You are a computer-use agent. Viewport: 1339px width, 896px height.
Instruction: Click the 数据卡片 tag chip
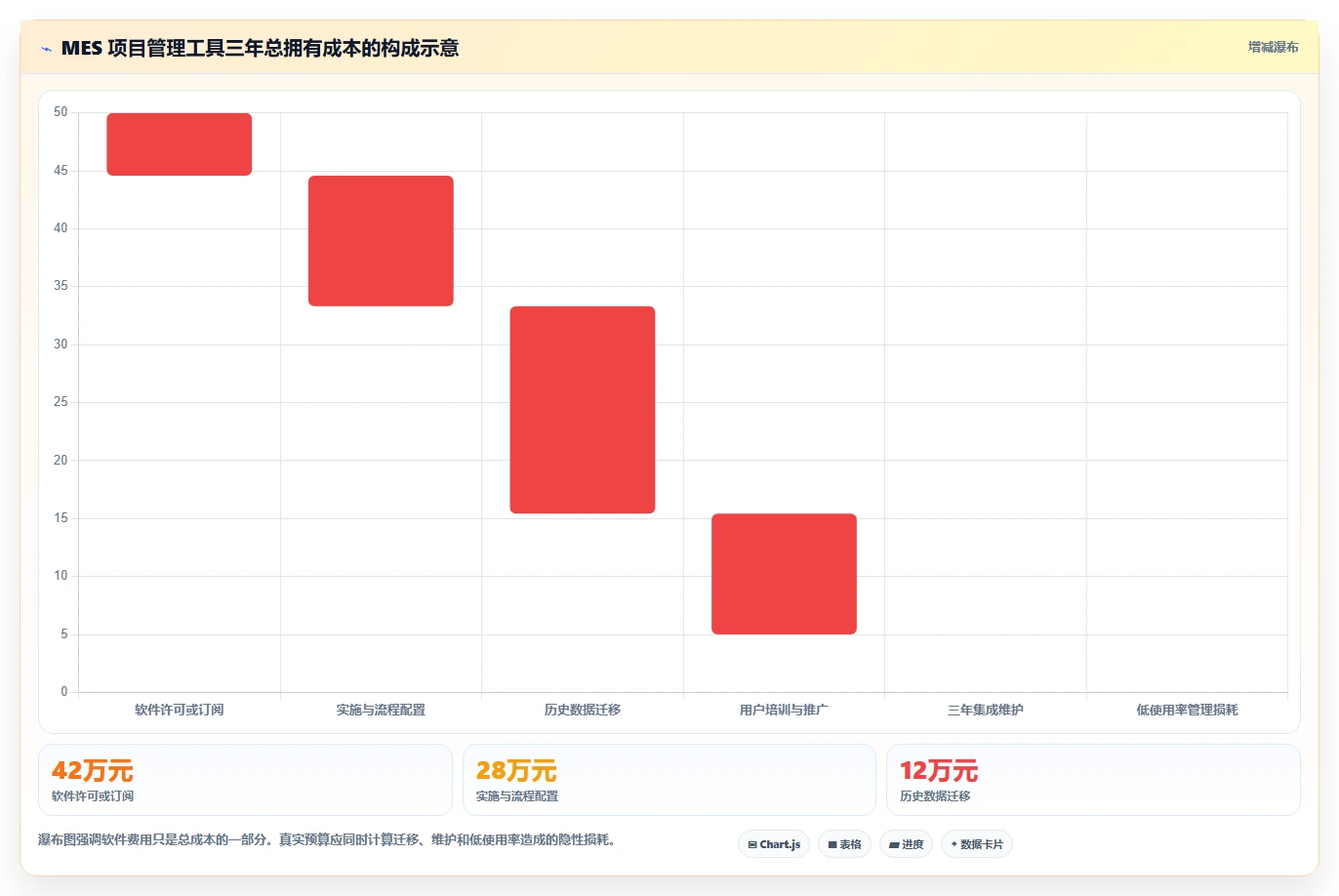[977, 844]
